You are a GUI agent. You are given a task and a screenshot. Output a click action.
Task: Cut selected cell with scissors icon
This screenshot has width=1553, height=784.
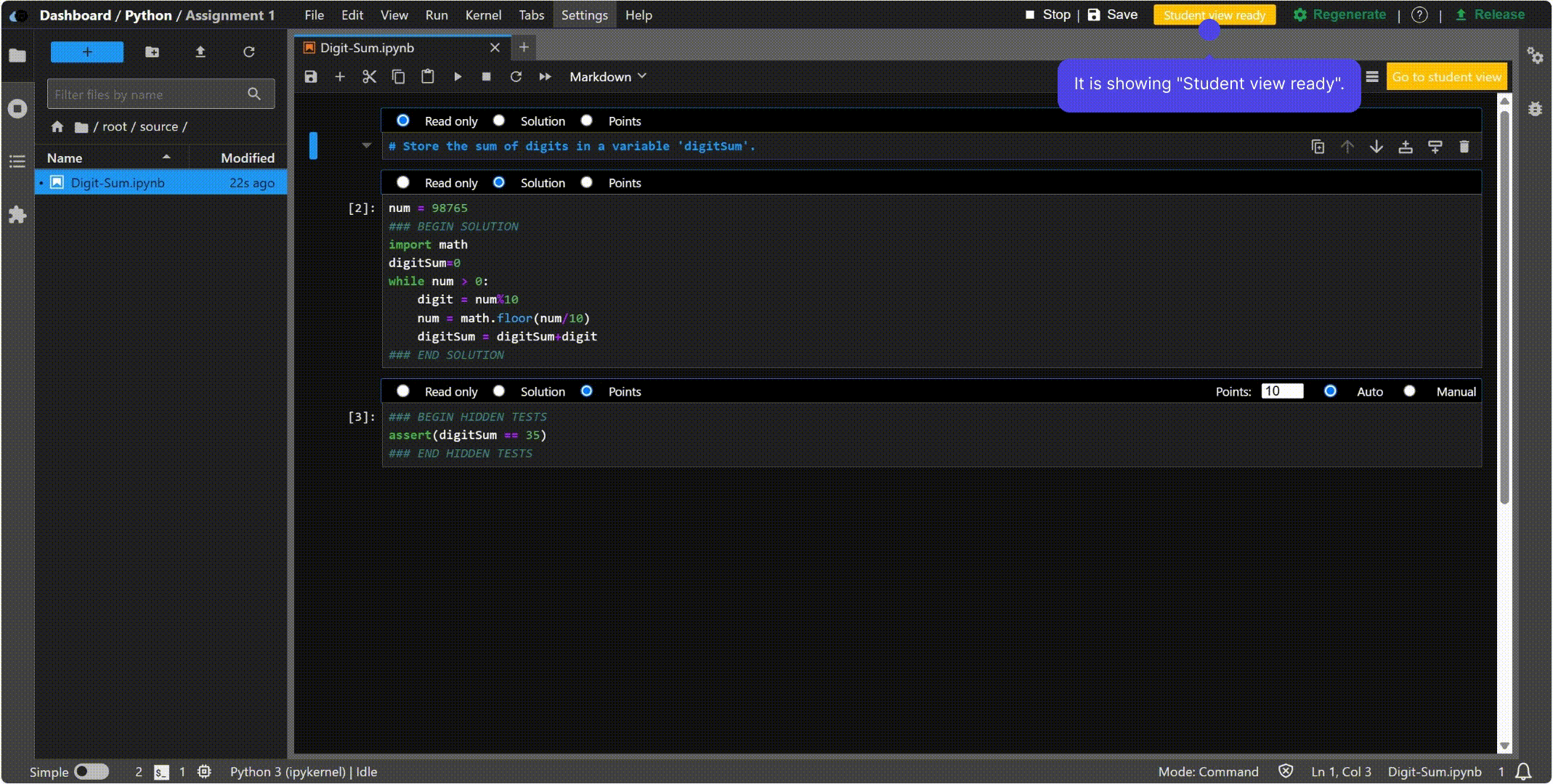[369, 77]
